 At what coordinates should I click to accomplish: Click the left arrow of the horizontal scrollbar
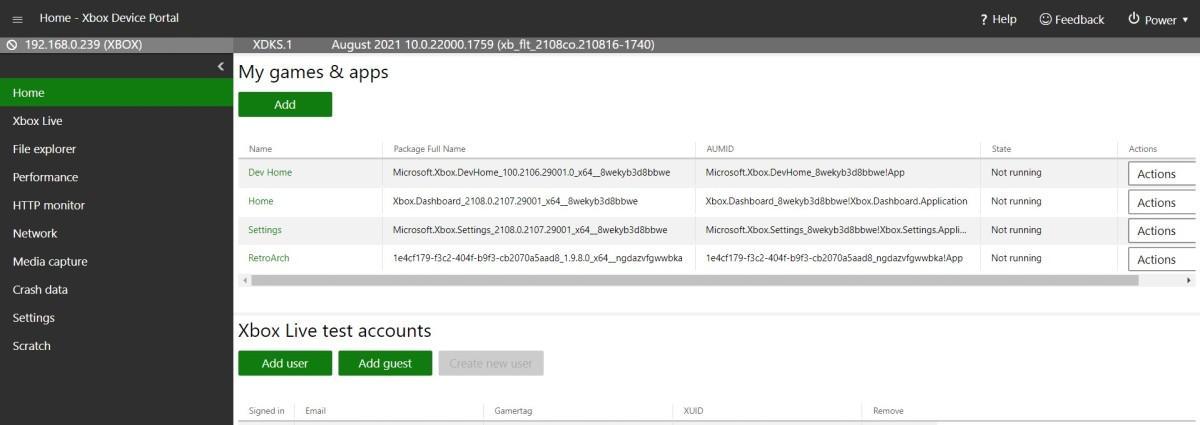245,280
